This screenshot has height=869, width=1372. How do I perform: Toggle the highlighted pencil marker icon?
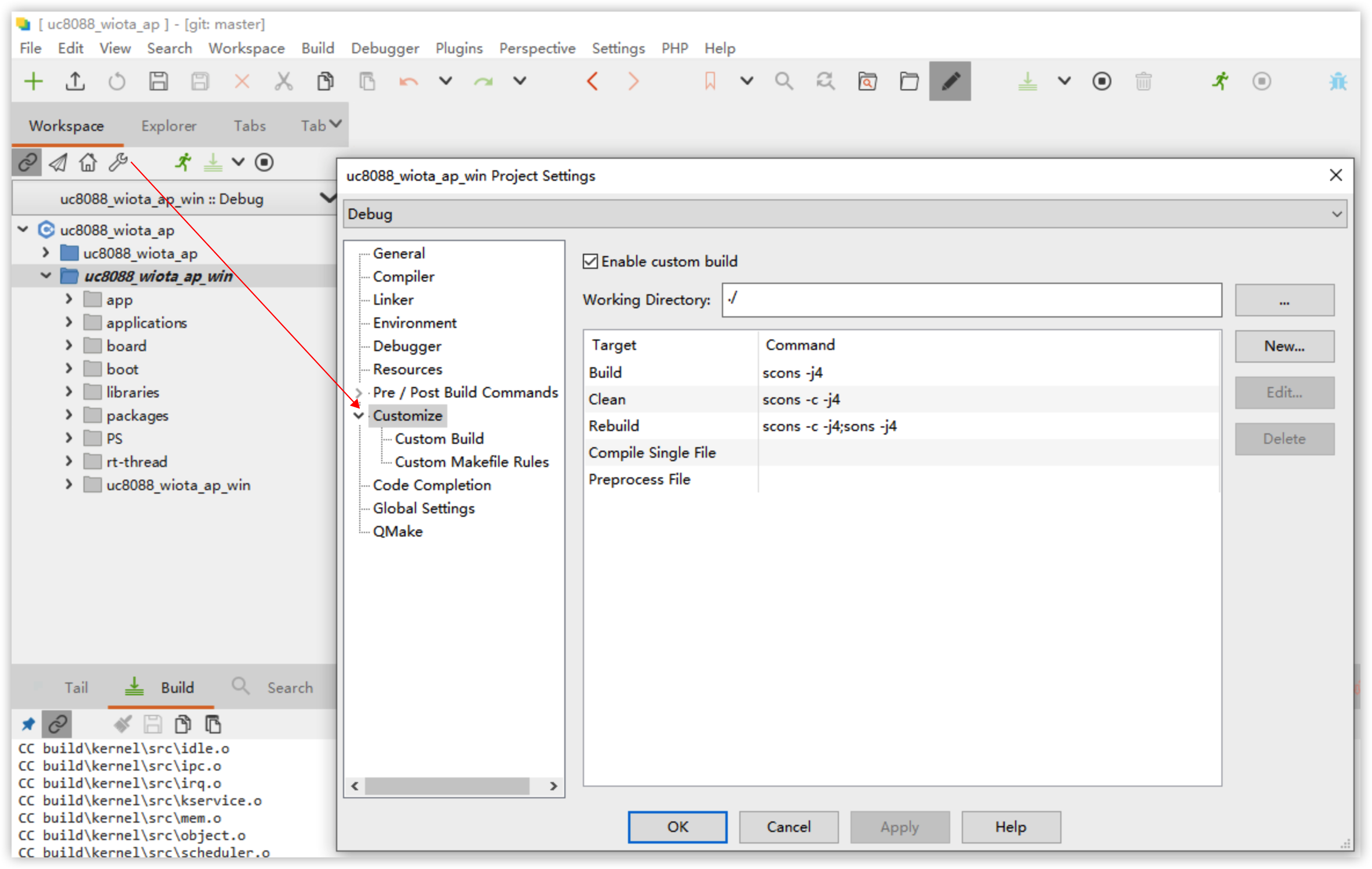click(950, 81)
